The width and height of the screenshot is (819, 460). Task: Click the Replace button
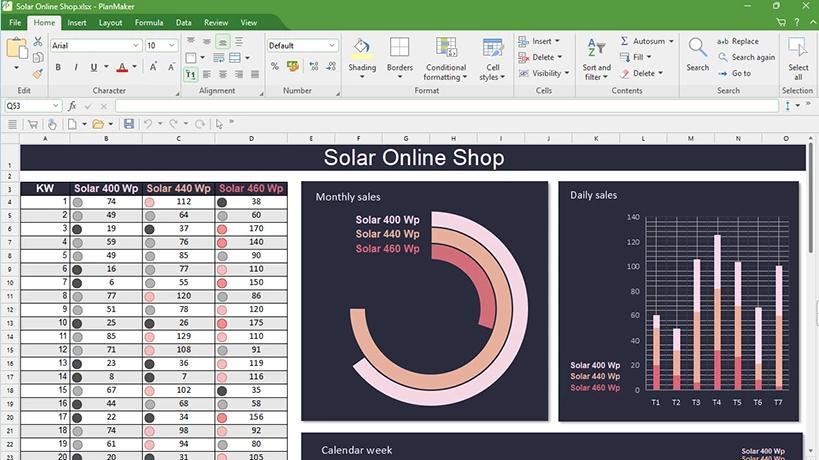pos(738,41)
